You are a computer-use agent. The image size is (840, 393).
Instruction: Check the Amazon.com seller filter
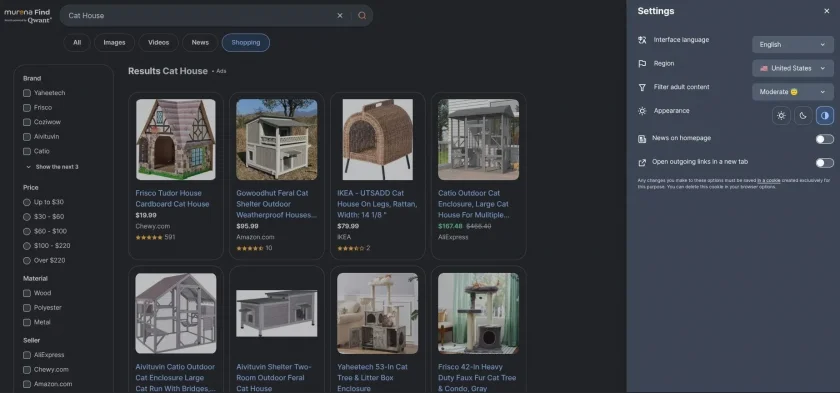(x=27, y=384)
